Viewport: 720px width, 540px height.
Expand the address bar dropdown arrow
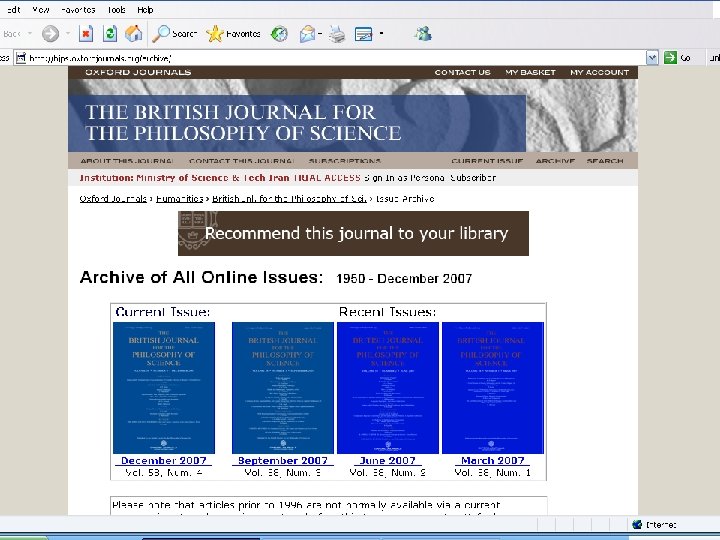point(652,58)
